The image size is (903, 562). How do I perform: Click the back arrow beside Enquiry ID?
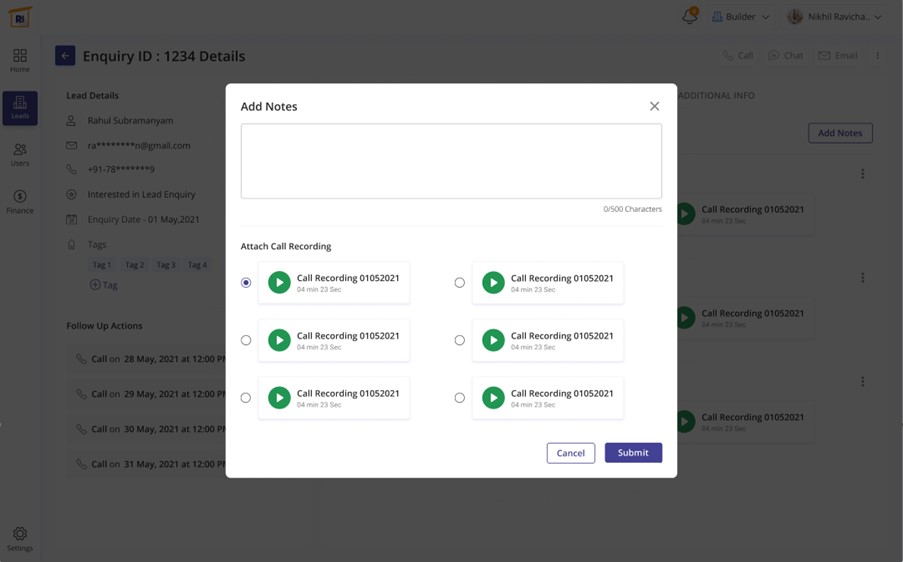click(65, 56)
